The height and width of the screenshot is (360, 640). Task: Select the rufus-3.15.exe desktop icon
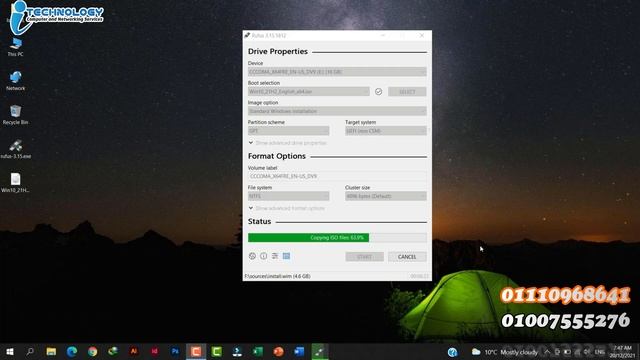16,149
